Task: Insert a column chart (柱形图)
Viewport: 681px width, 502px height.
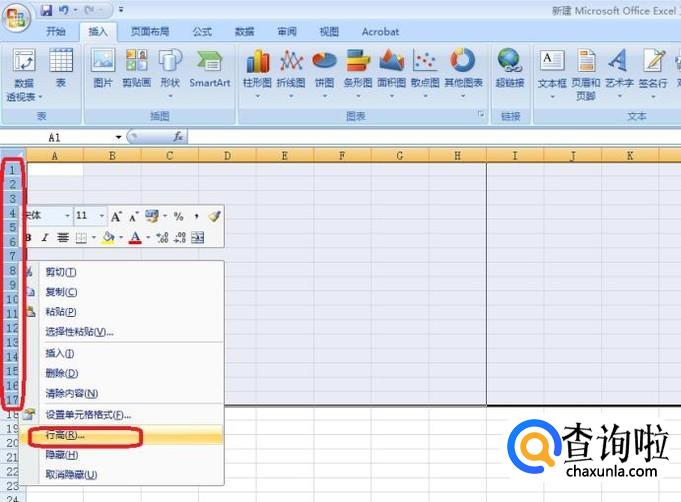Action: [257, 73]
